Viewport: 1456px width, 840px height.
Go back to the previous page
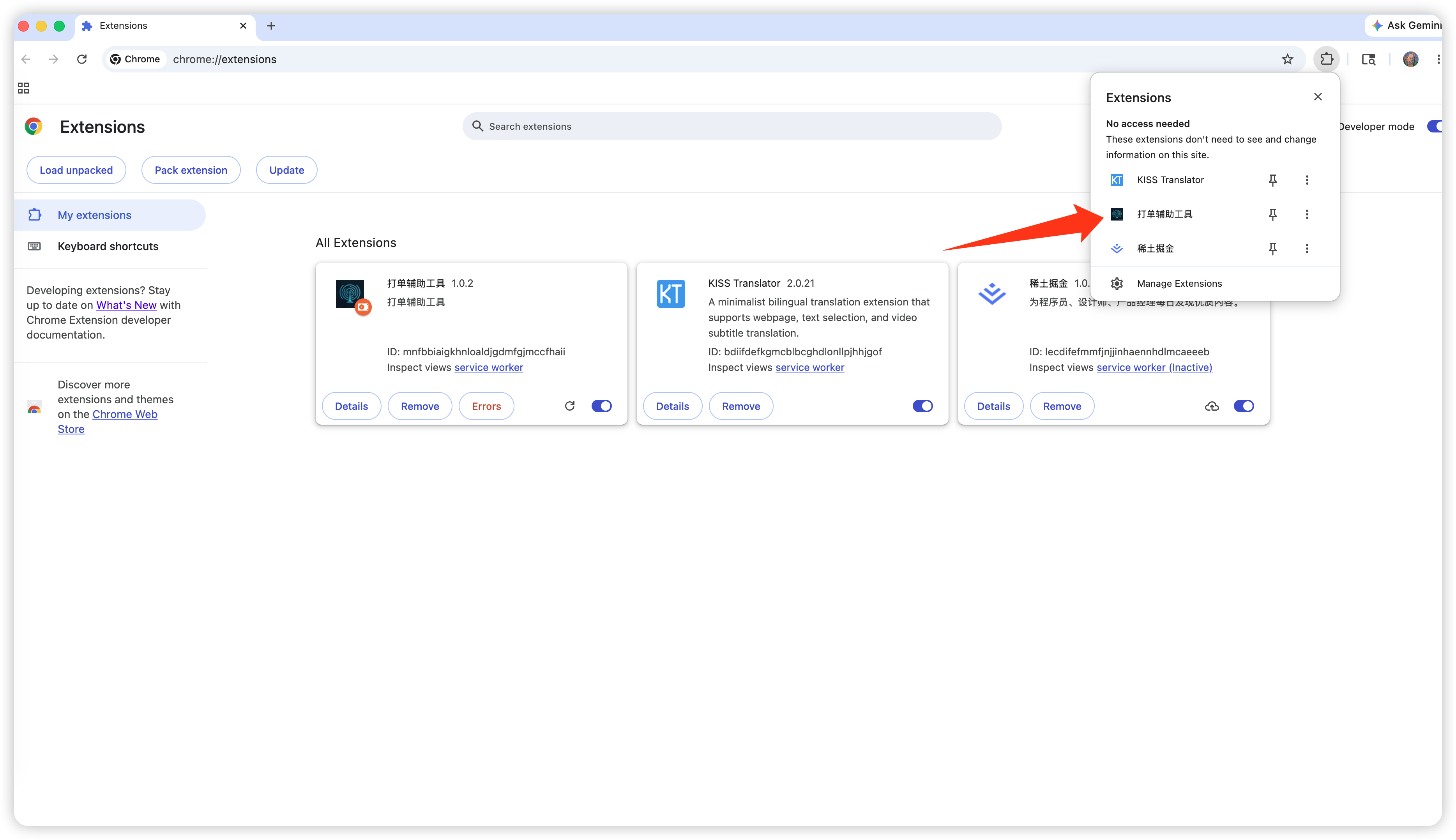26,59
